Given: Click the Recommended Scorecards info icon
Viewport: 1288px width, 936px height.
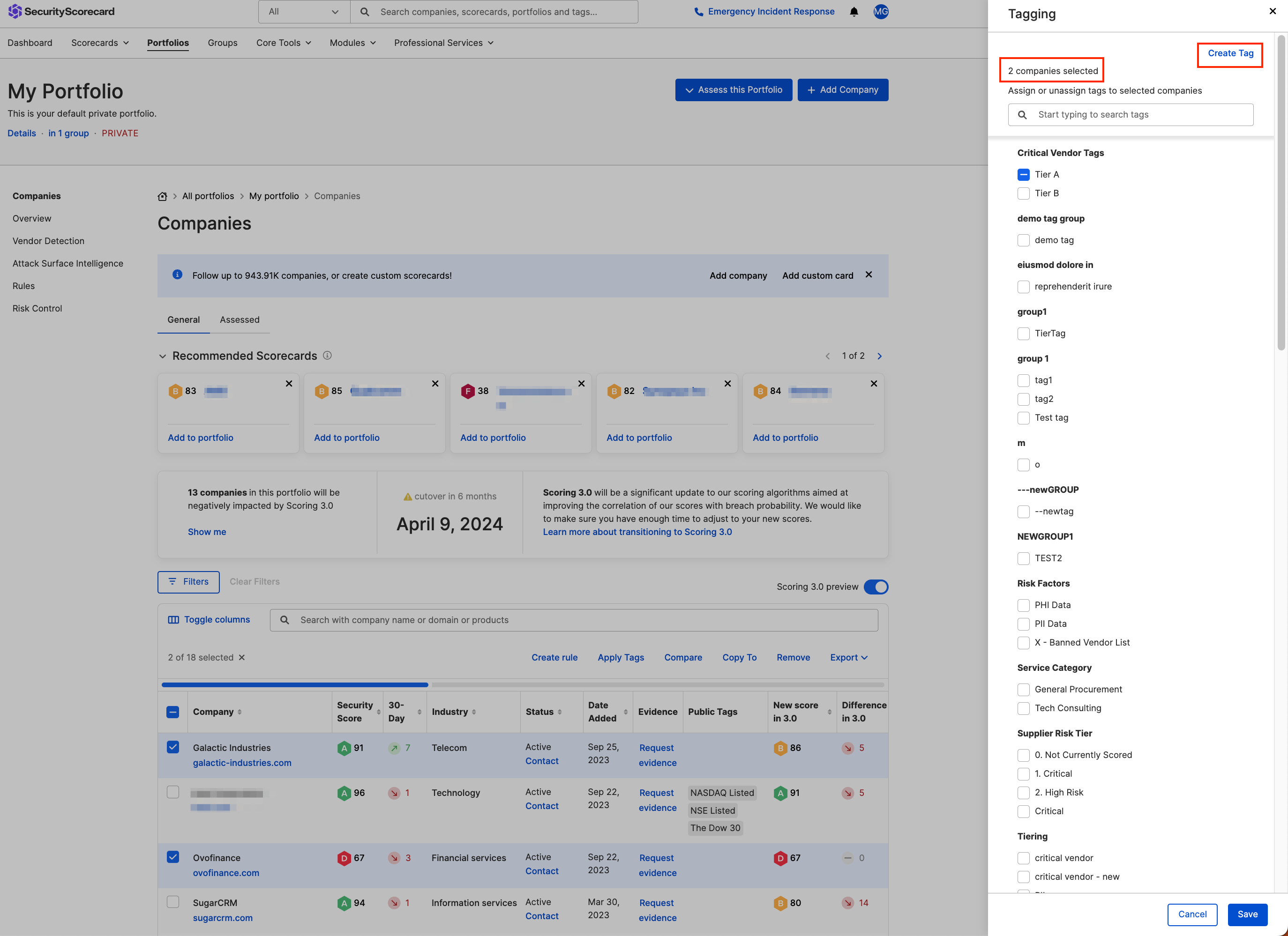Looking at the screenshot, I should [x=327, y=355].
